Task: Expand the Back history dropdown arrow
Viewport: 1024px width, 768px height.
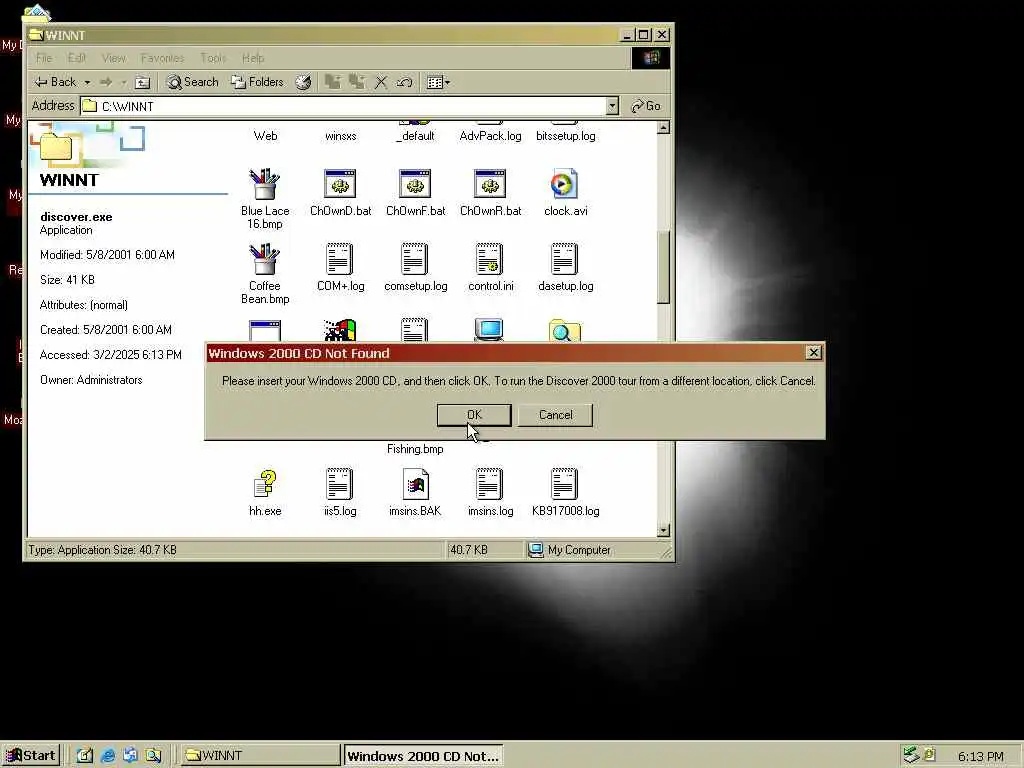Action: coord(87,82)
